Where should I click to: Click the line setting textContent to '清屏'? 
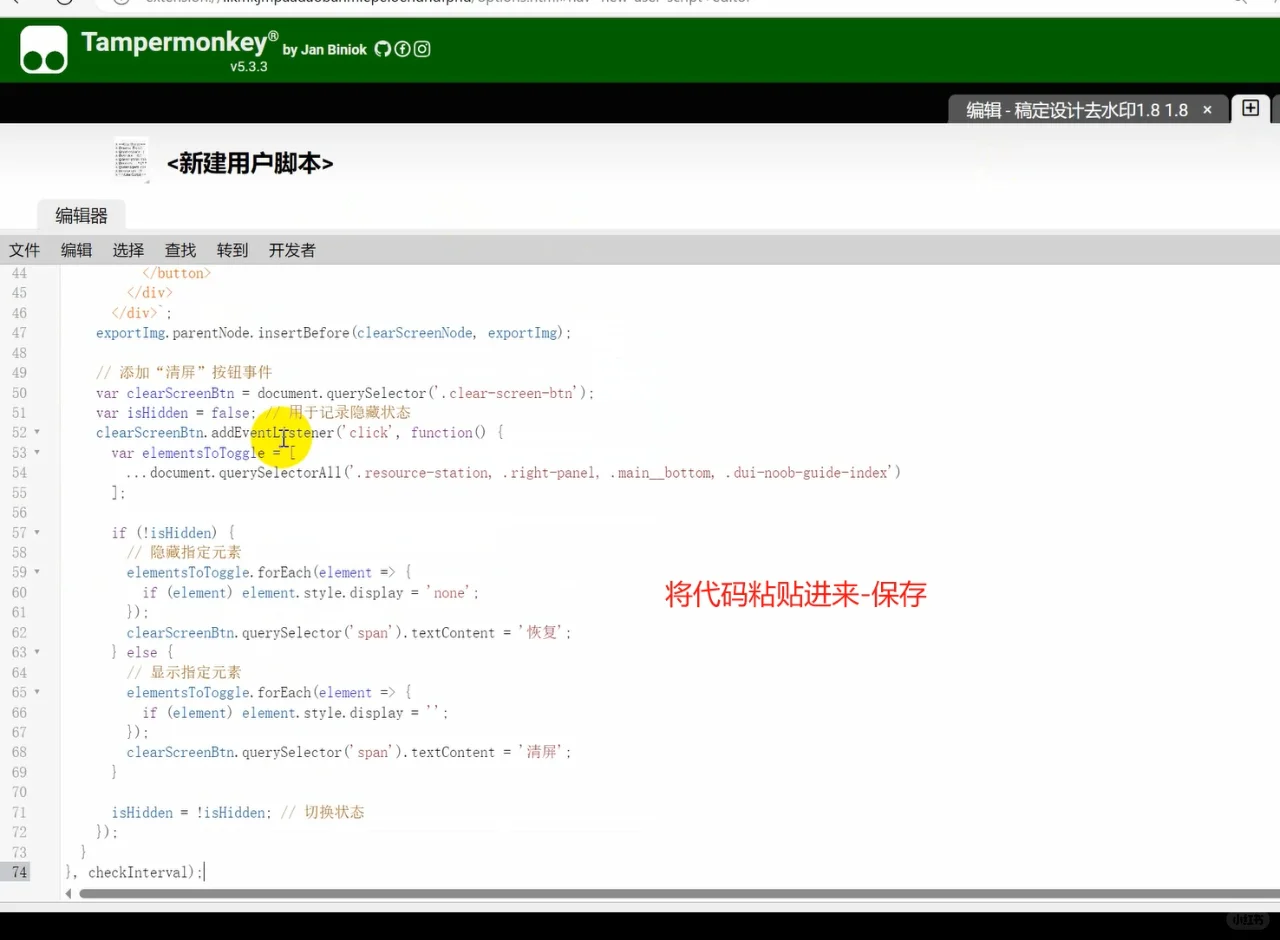(x=349, y=753)
